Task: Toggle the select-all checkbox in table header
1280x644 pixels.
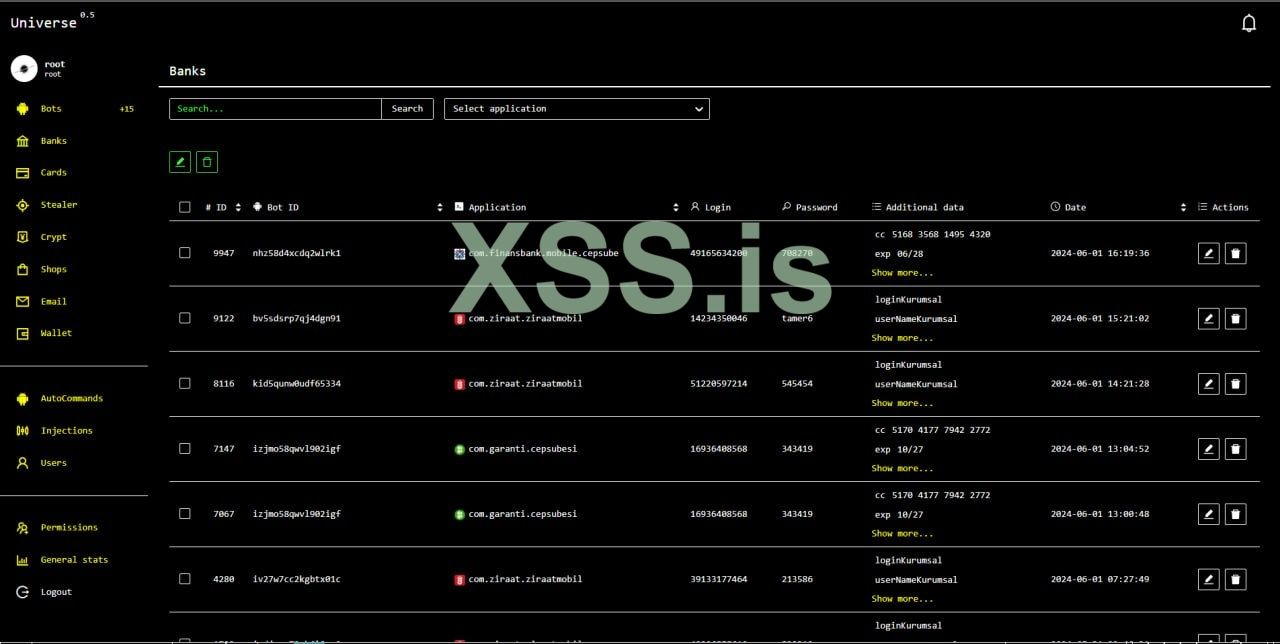Action: point(184,207)
